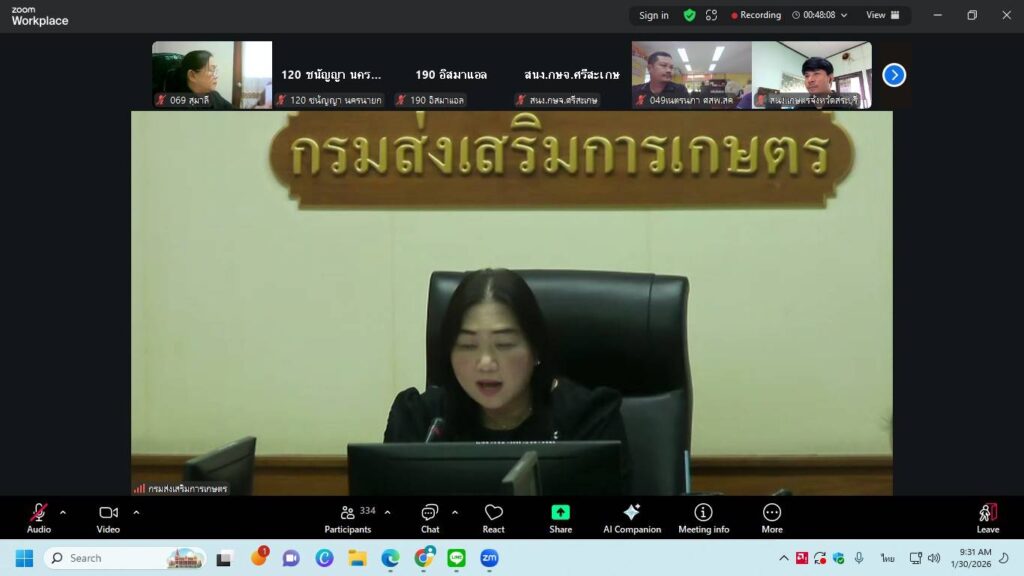The image size is (1024, 576).
Task: Toggle the camera with Video button
Action: coord(108,517)
